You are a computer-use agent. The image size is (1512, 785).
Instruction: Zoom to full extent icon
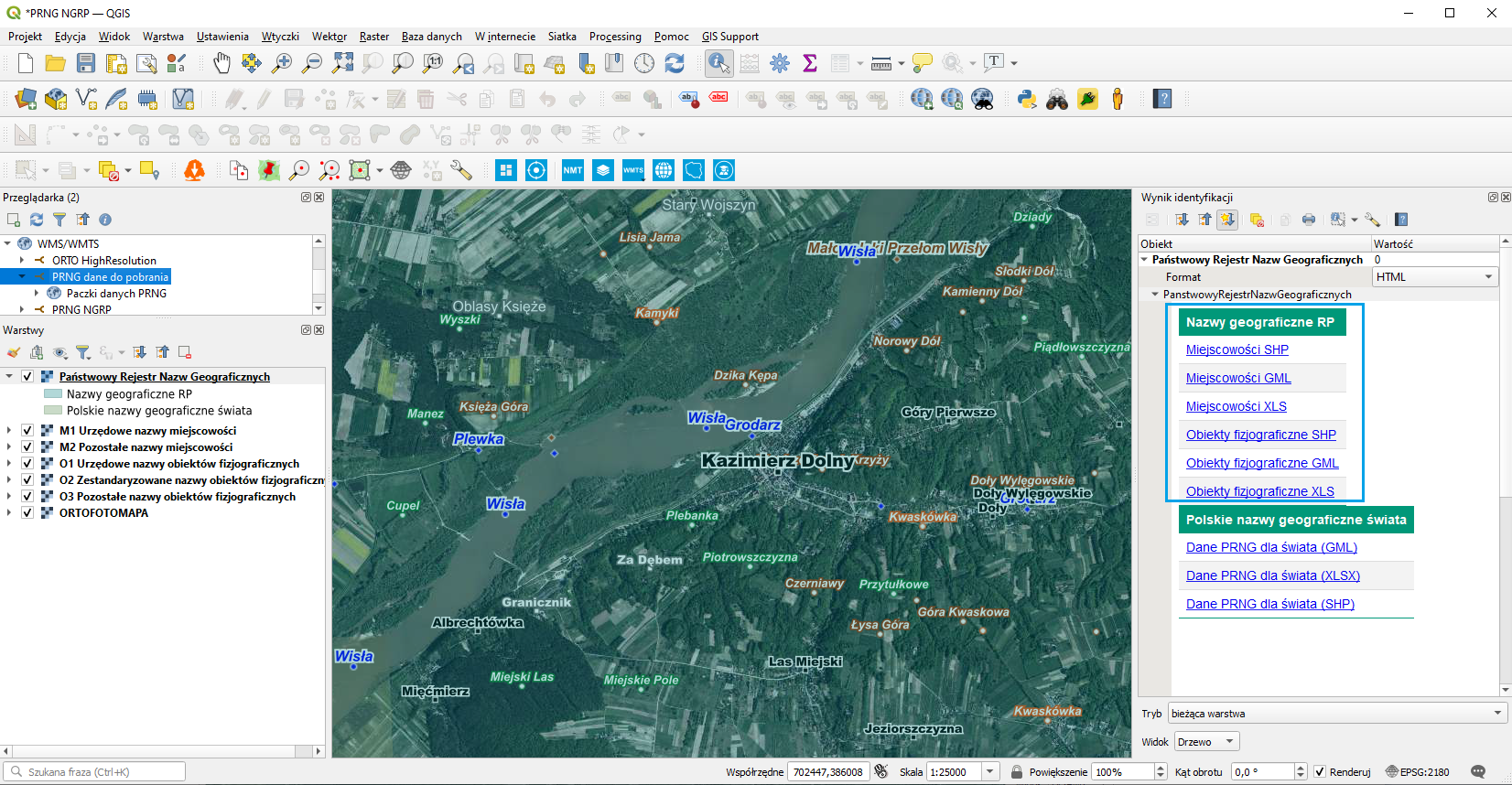pos(342,63)
